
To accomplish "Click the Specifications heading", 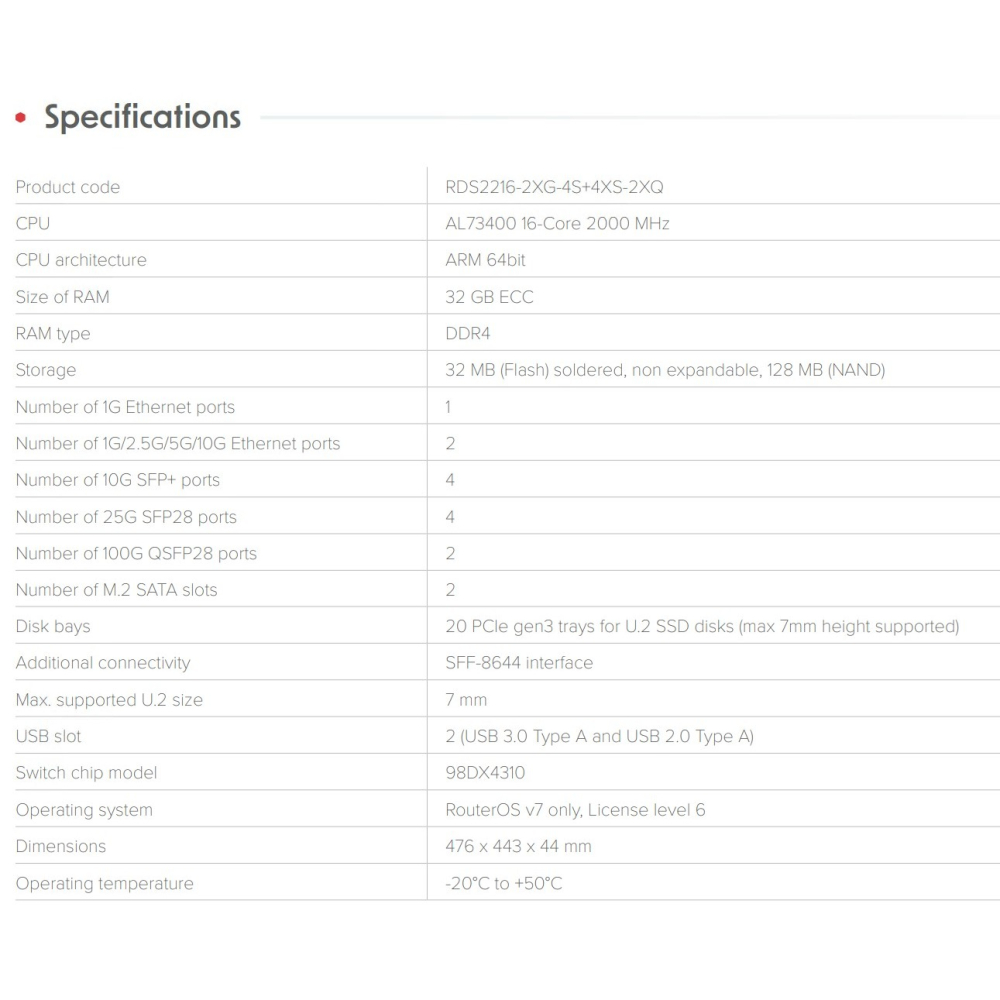I will point(142,117).
